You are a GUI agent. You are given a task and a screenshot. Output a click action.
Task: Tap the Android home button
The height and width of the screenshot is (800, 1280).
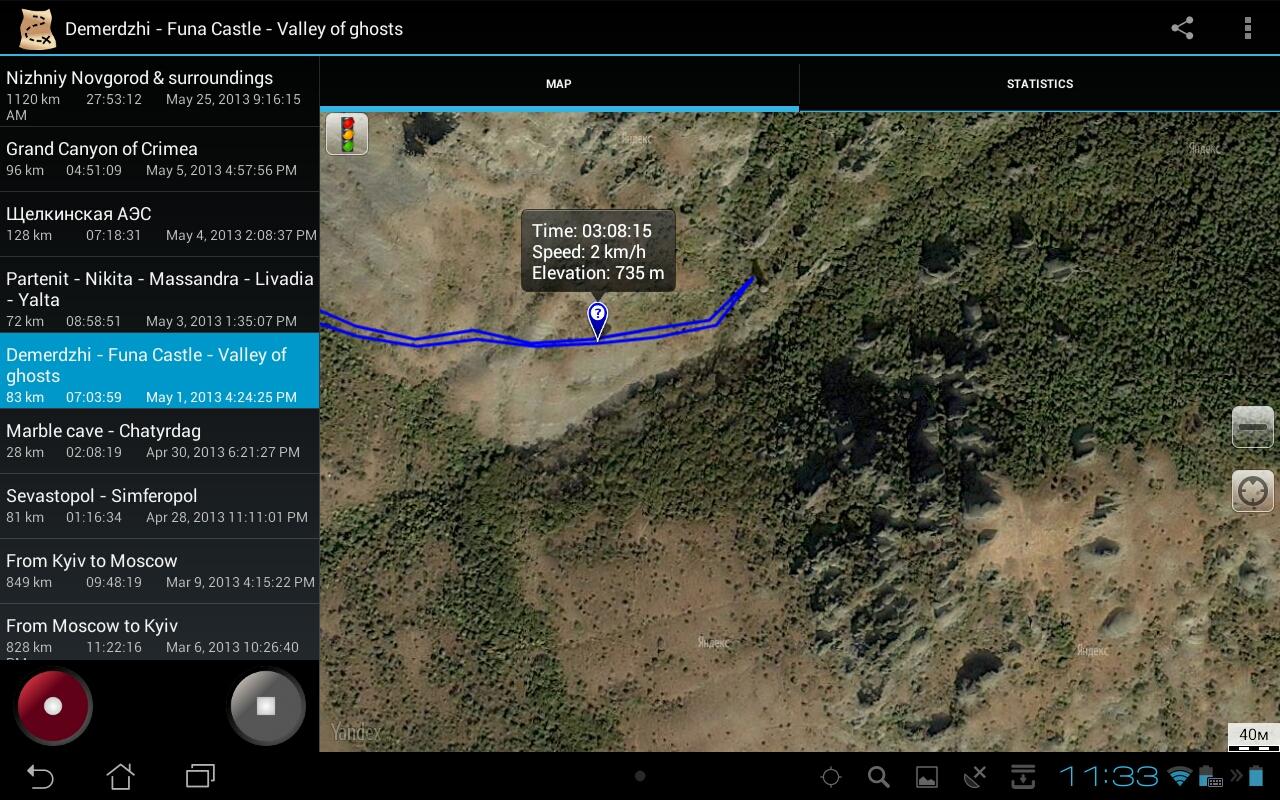click(120, 776)
